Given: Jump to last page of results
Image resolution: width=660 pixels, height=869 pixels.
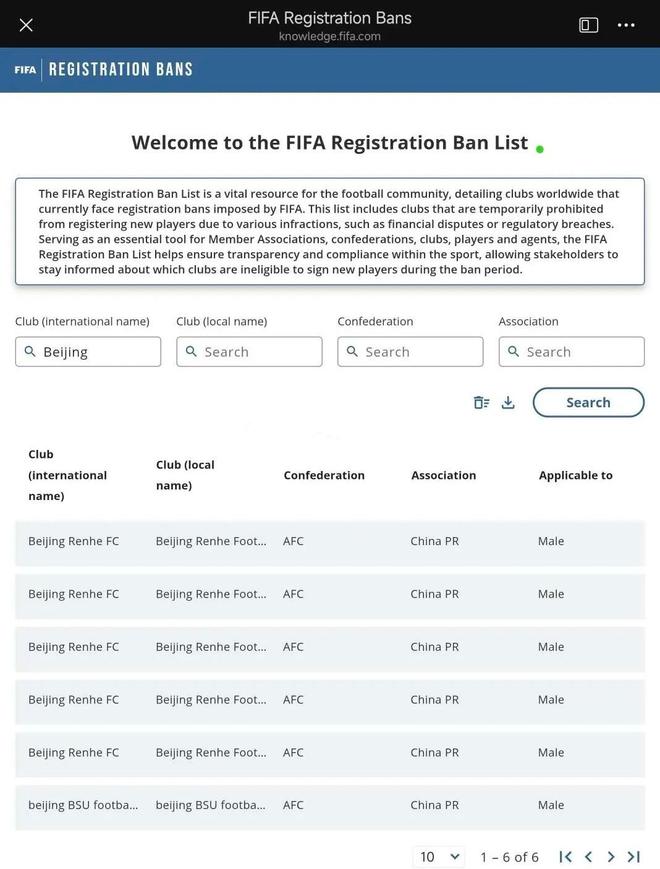Looking at the screenshot, I should pos(633,857).
